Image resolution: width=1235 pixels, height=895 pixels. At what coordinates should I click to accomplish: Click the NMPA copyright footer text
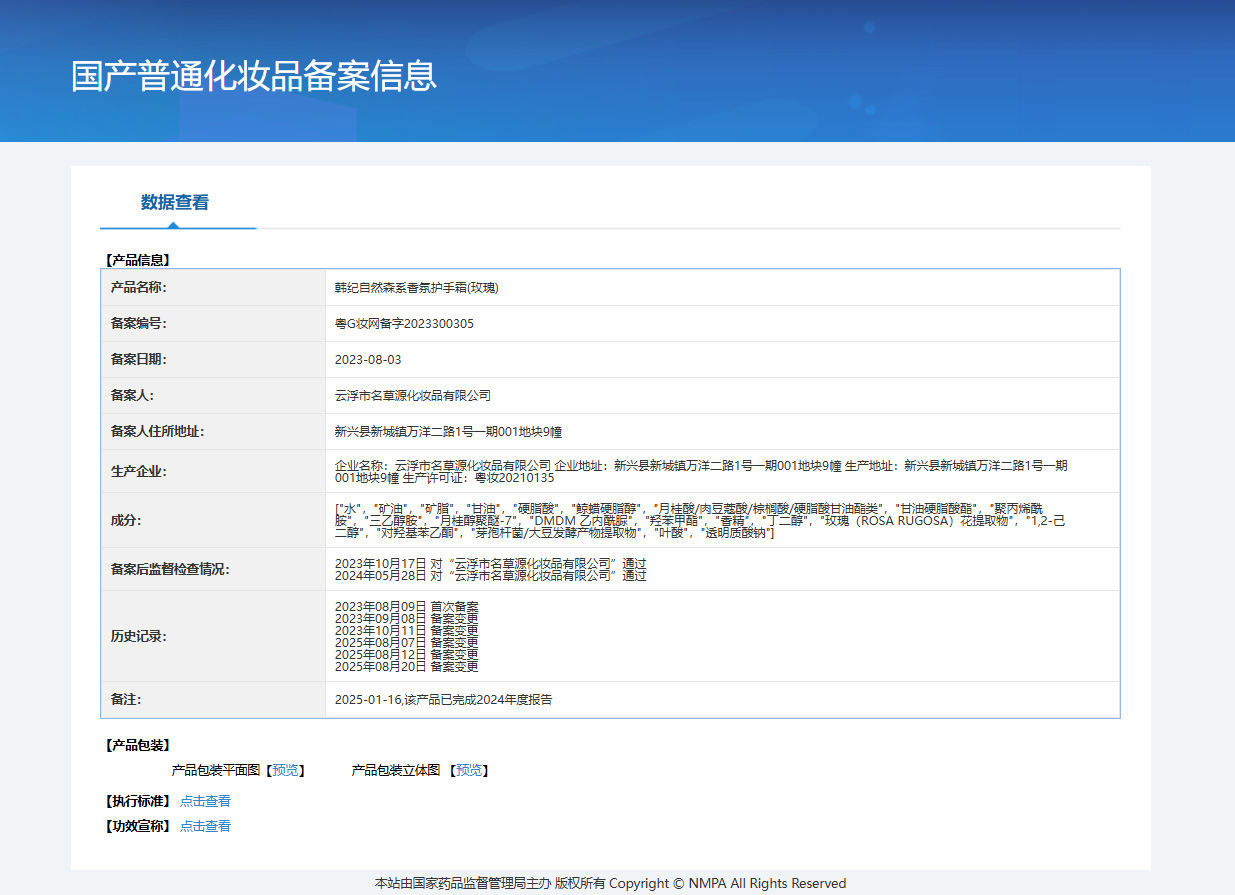pyautogui.click(x=610, y=884)
